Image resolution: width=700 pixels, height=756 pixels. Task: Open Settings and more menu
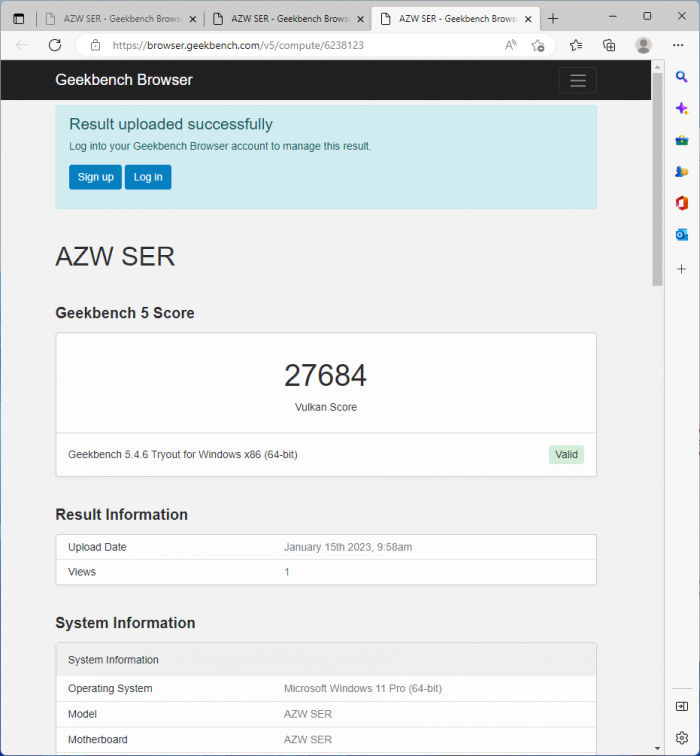coord(678,45)
